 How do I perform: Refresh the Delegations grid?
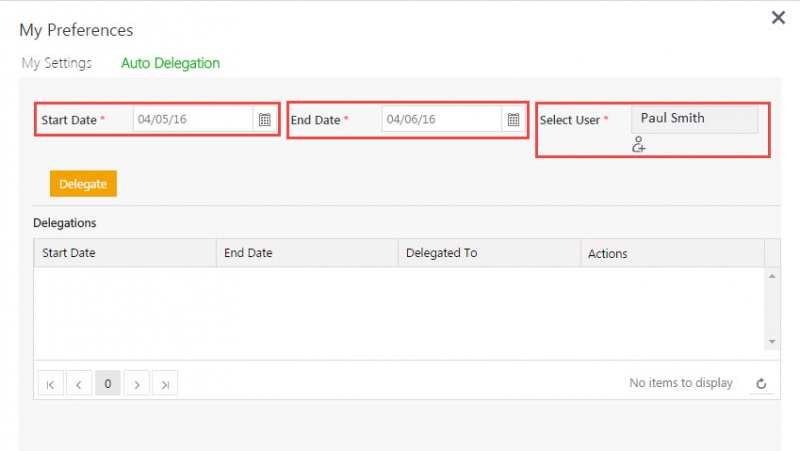pos(761,383)
